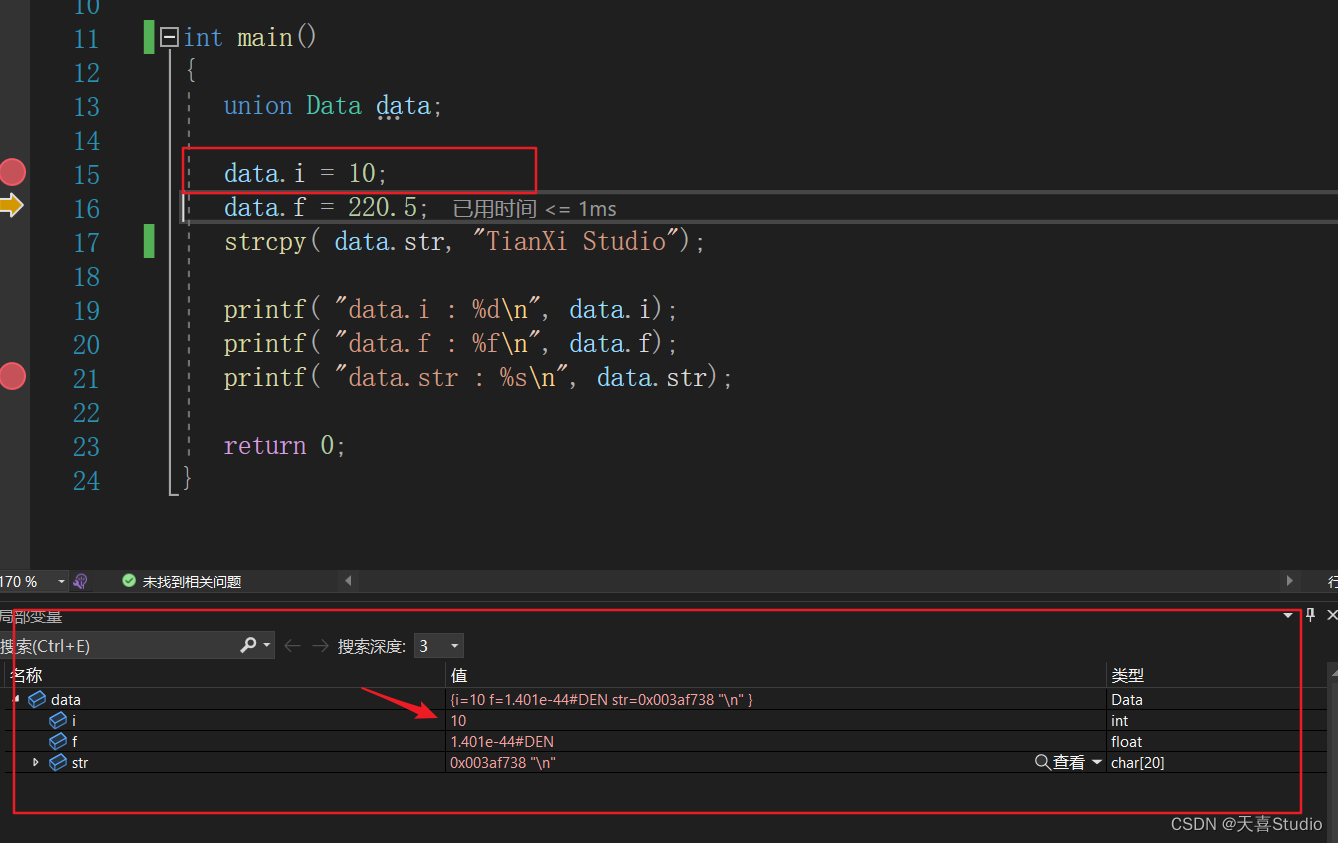Click the data summary value {i=10 f=...}
Viewport: 1338px width, 843px height.
601,700
